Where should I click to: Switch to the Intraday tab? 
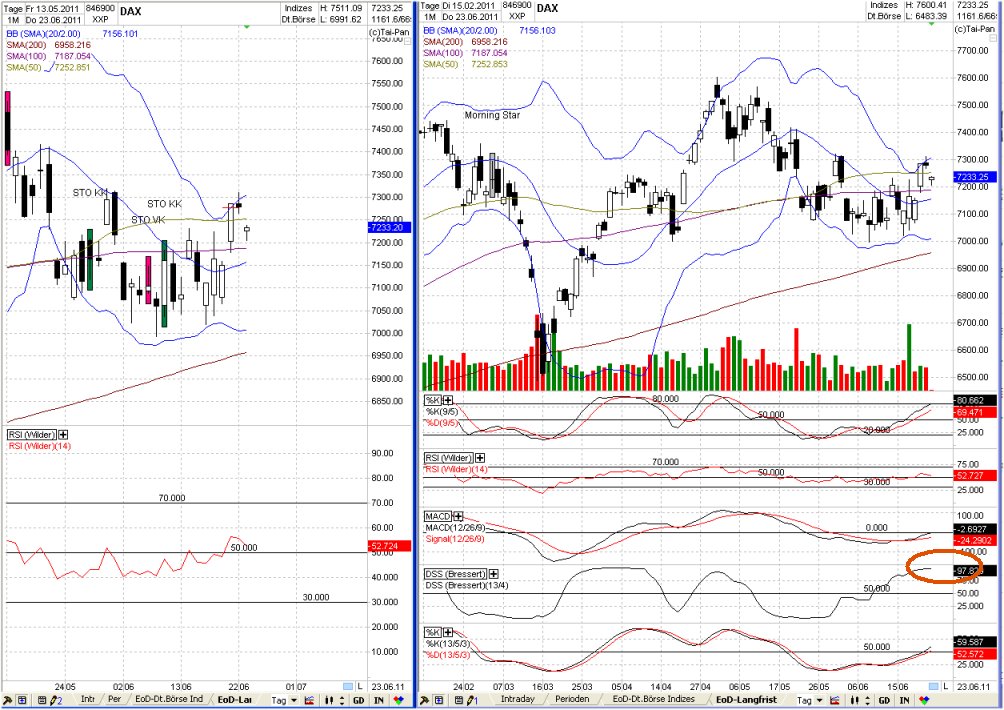[517, 700]
